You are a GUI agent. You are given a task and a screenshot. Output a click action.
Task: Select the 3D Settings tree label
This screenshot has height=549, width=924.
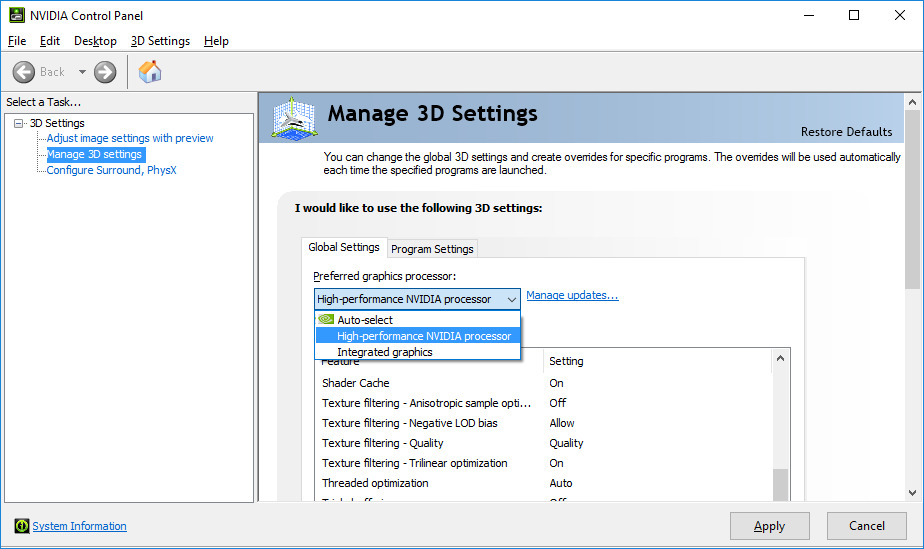(57, 123)
